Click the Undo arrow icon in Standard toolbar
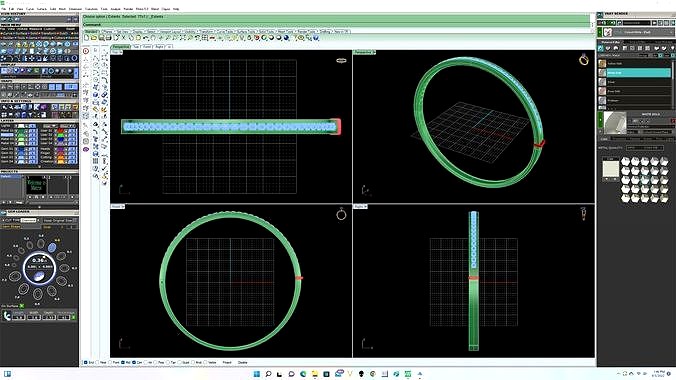The image size is (676, 380). coord(145,38)
